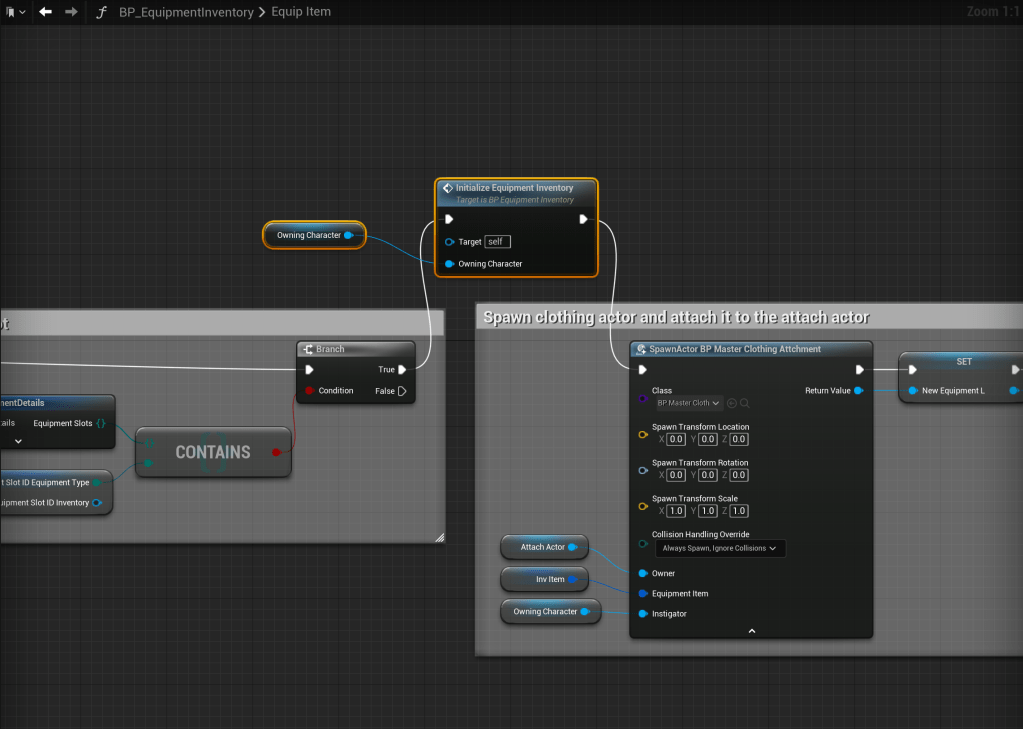Click the Return Value pin on SpawnActor
The image size is (1023, 729).
(858, 391)
